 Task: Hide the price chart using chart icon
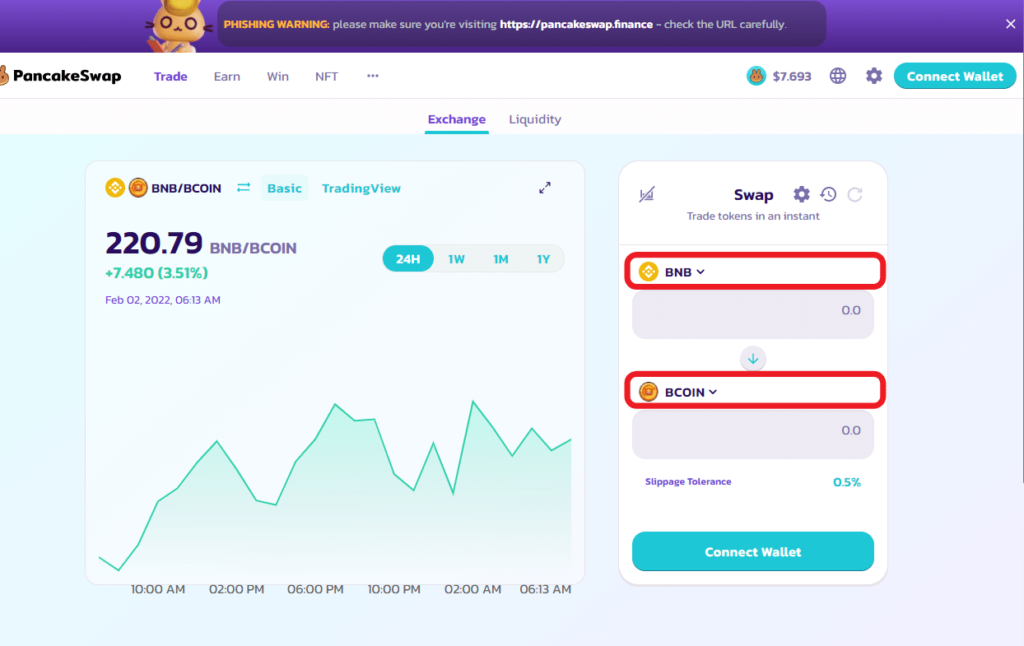tap(647, 195)
